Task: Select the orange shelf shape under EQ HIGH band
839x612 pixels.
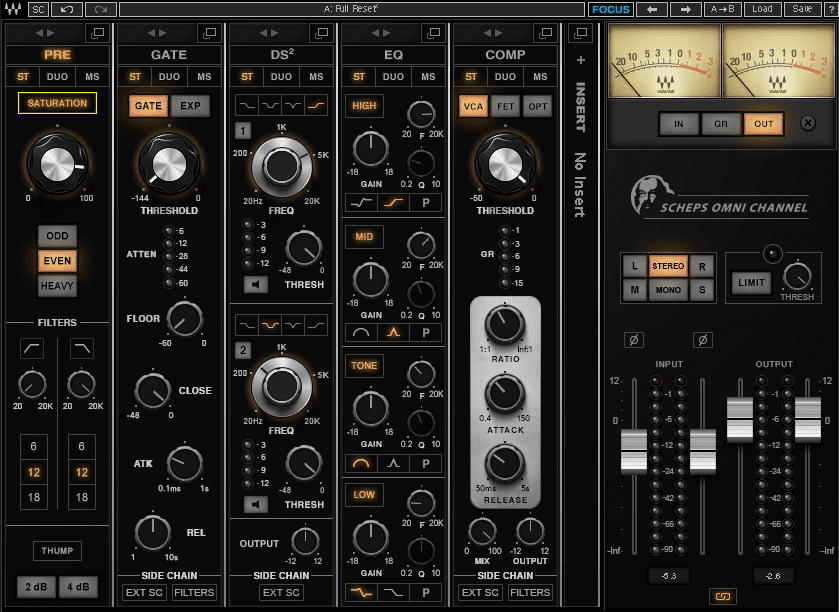Action: coord(393,203)
